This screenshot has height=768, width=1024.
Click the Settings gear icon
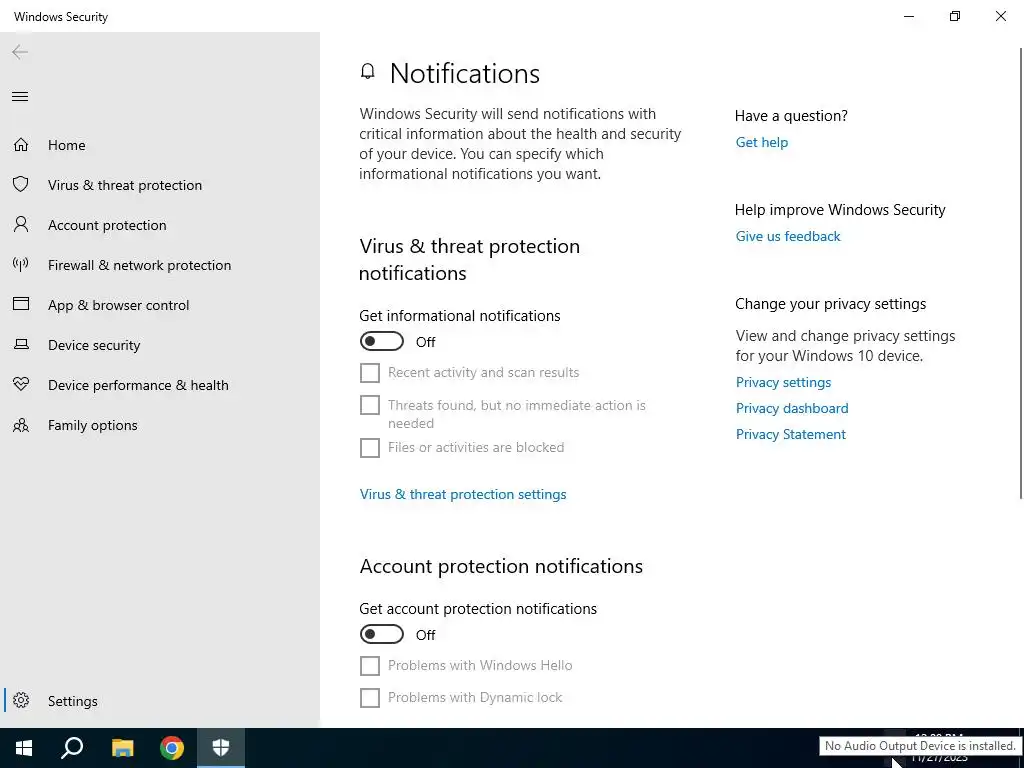[x=21, y=700]
